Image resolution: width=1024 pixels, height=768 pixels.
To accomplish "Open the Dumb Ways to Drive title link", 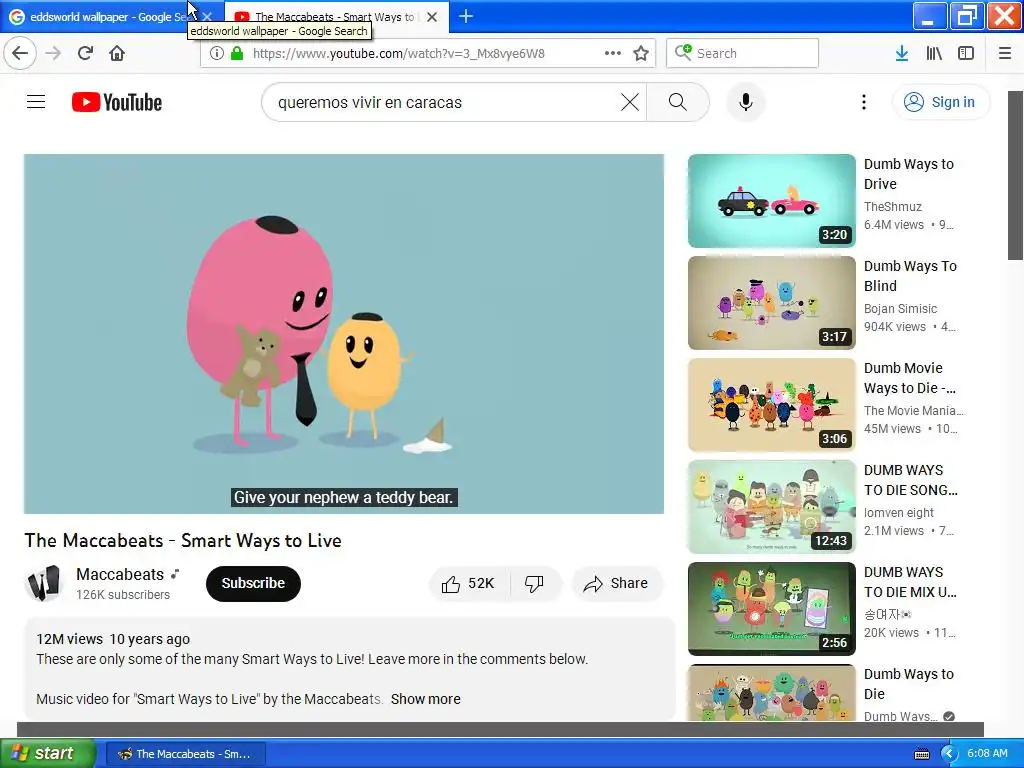I will tap(909, 174).
